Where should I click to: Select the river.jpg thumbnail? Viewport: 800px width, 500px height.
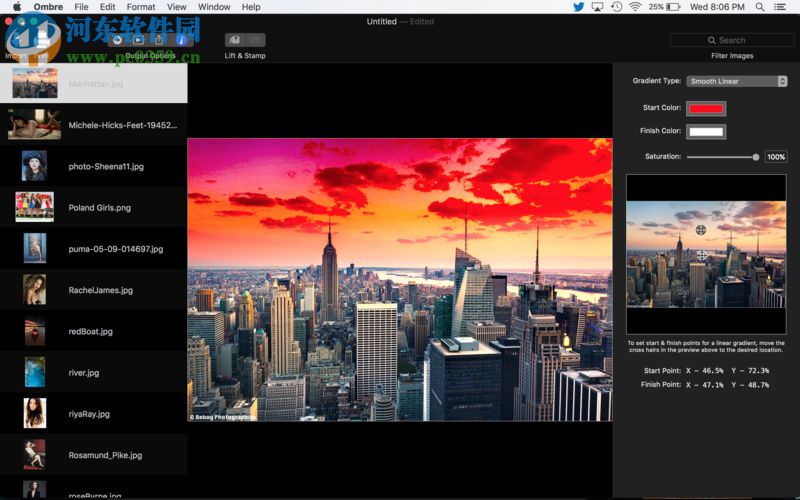(x=35, y=372)
